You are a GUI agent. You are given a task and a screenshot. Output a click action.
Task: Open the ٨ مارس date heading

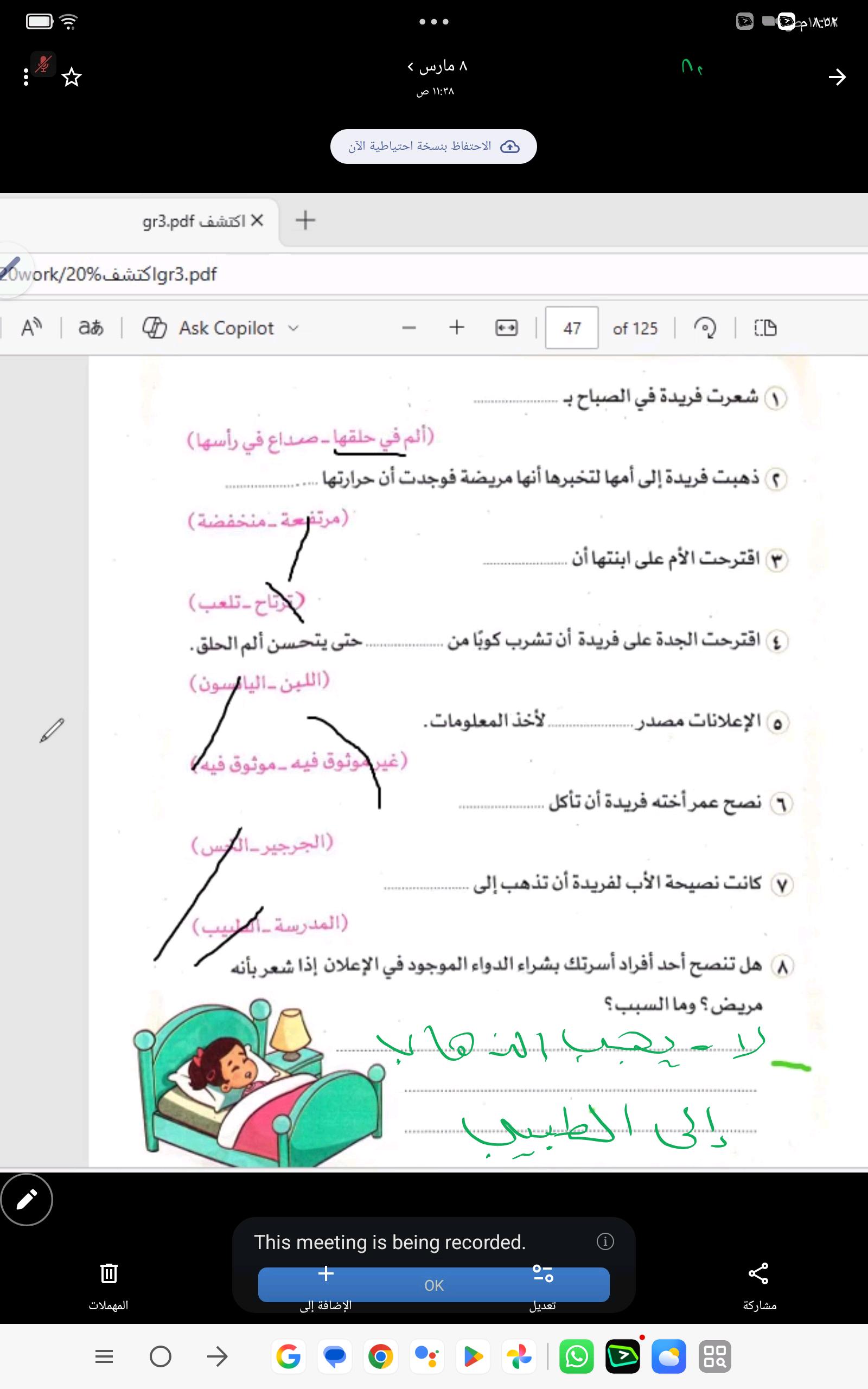[437, 67]
